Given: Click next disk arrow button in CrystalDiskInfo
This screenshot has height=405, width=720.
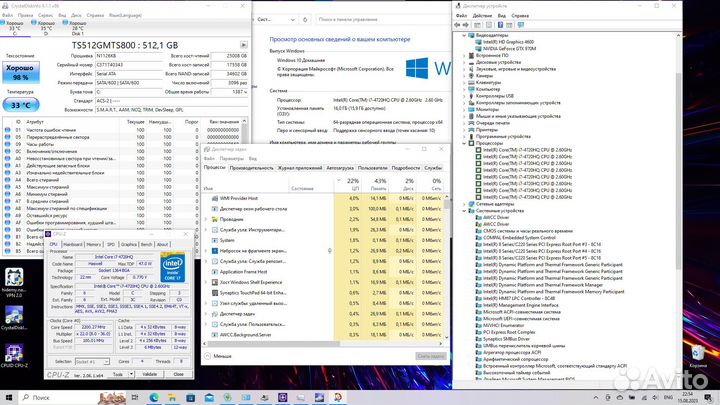Looking at the screenshot, I should [243, 45].
